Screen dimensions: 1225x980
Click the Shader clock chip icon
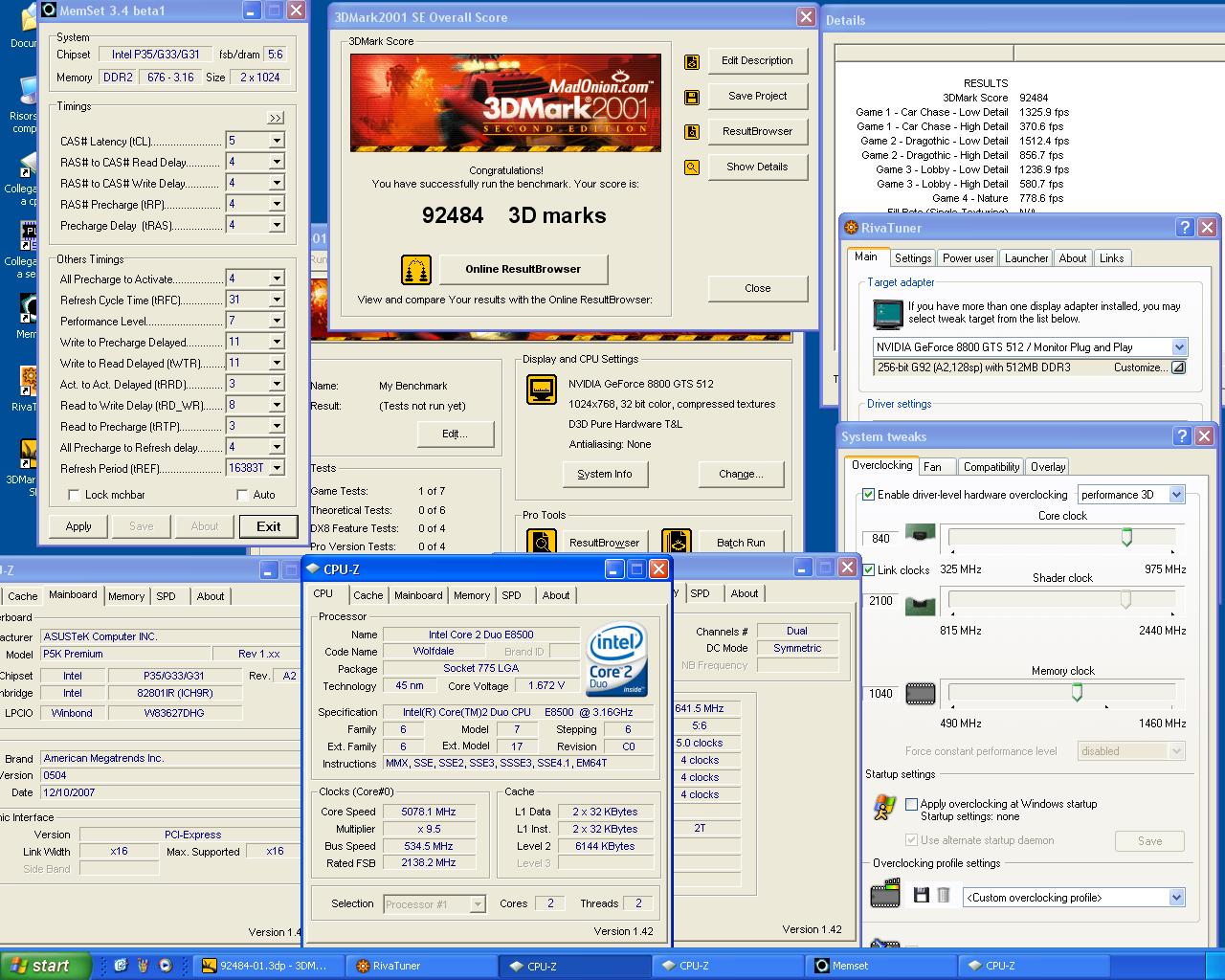coord(921,605)
